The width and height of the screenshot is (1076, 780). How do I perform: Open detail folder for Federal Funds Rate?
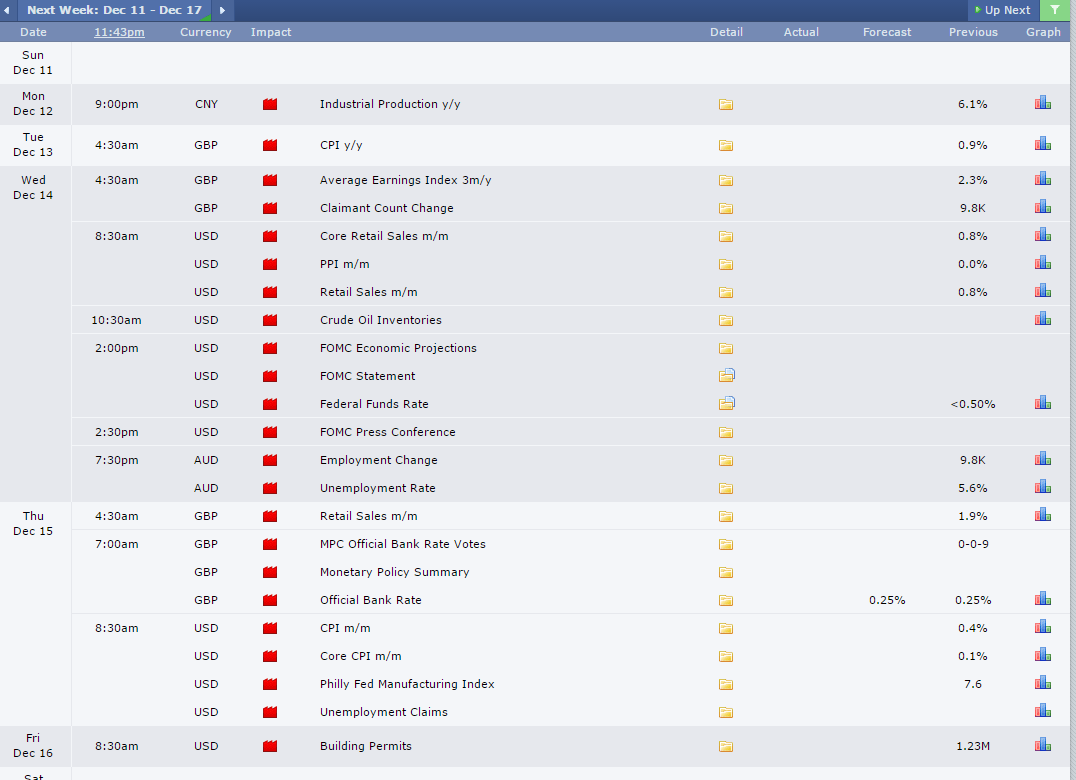727,403
